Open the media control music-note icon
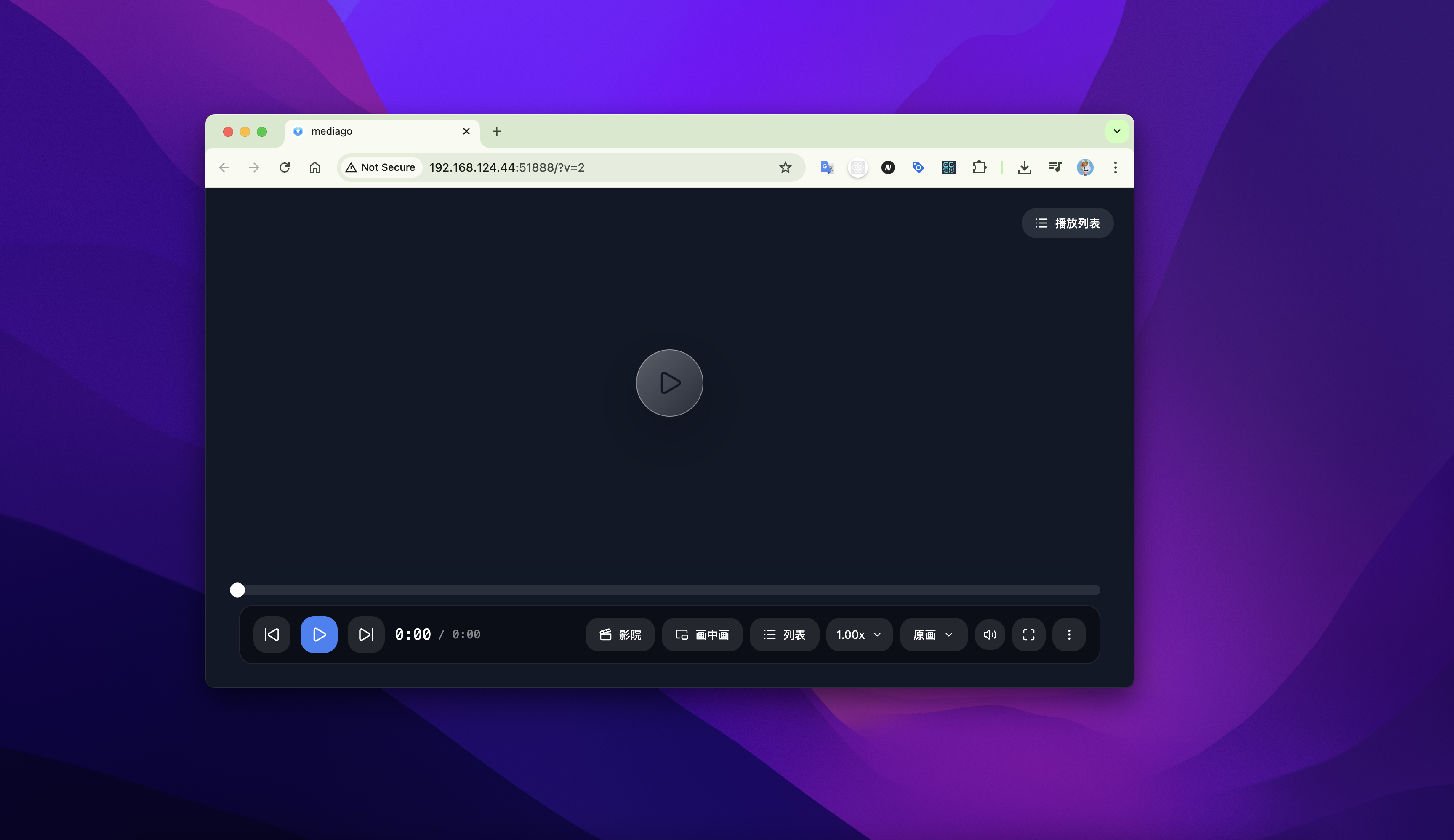The height and width of the screenshot is (840, 1454). point(1055,167)
